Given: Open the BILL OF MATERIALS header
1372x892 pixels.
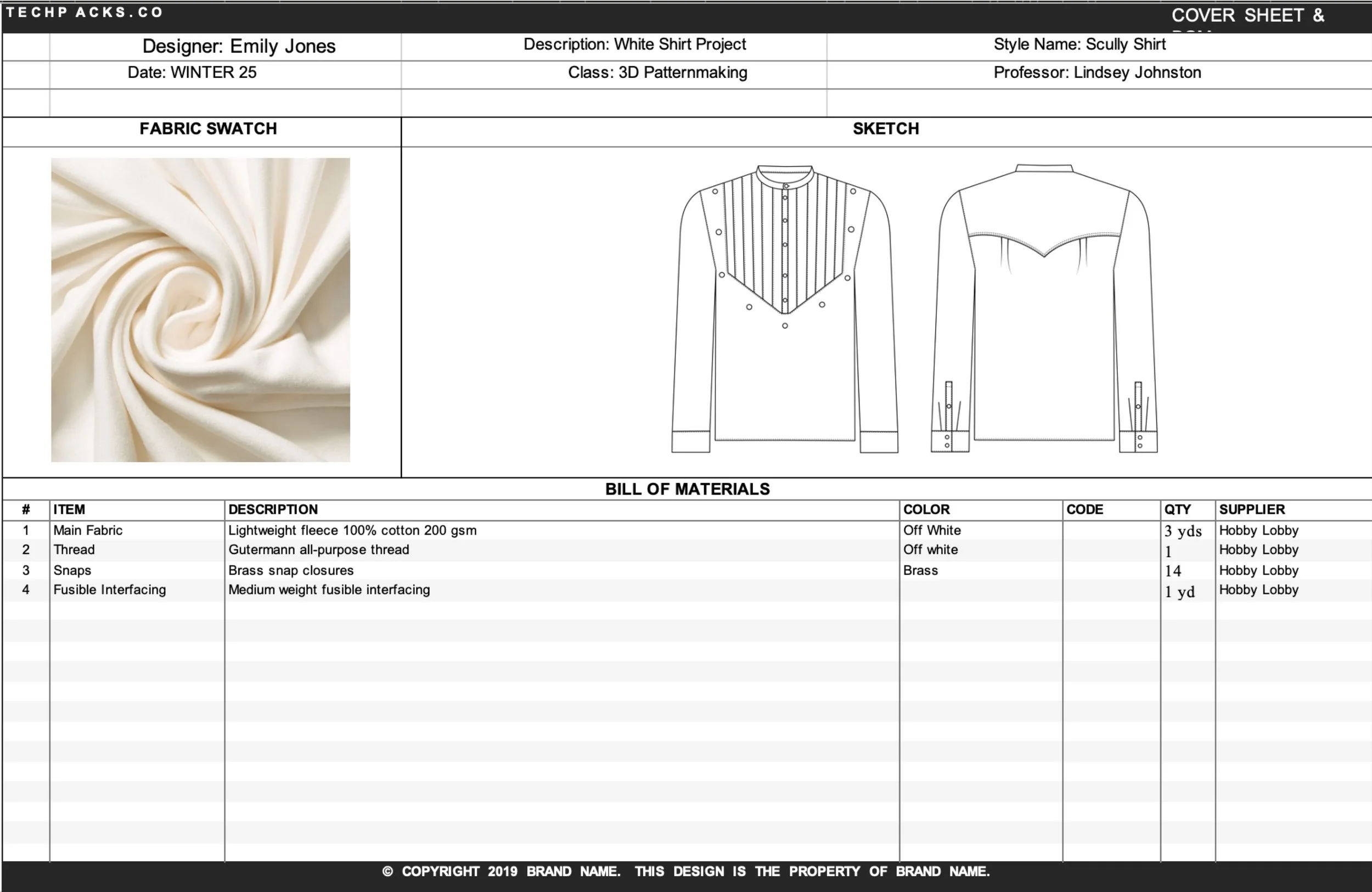Looking at the screenshot, I should coord(687,489).
